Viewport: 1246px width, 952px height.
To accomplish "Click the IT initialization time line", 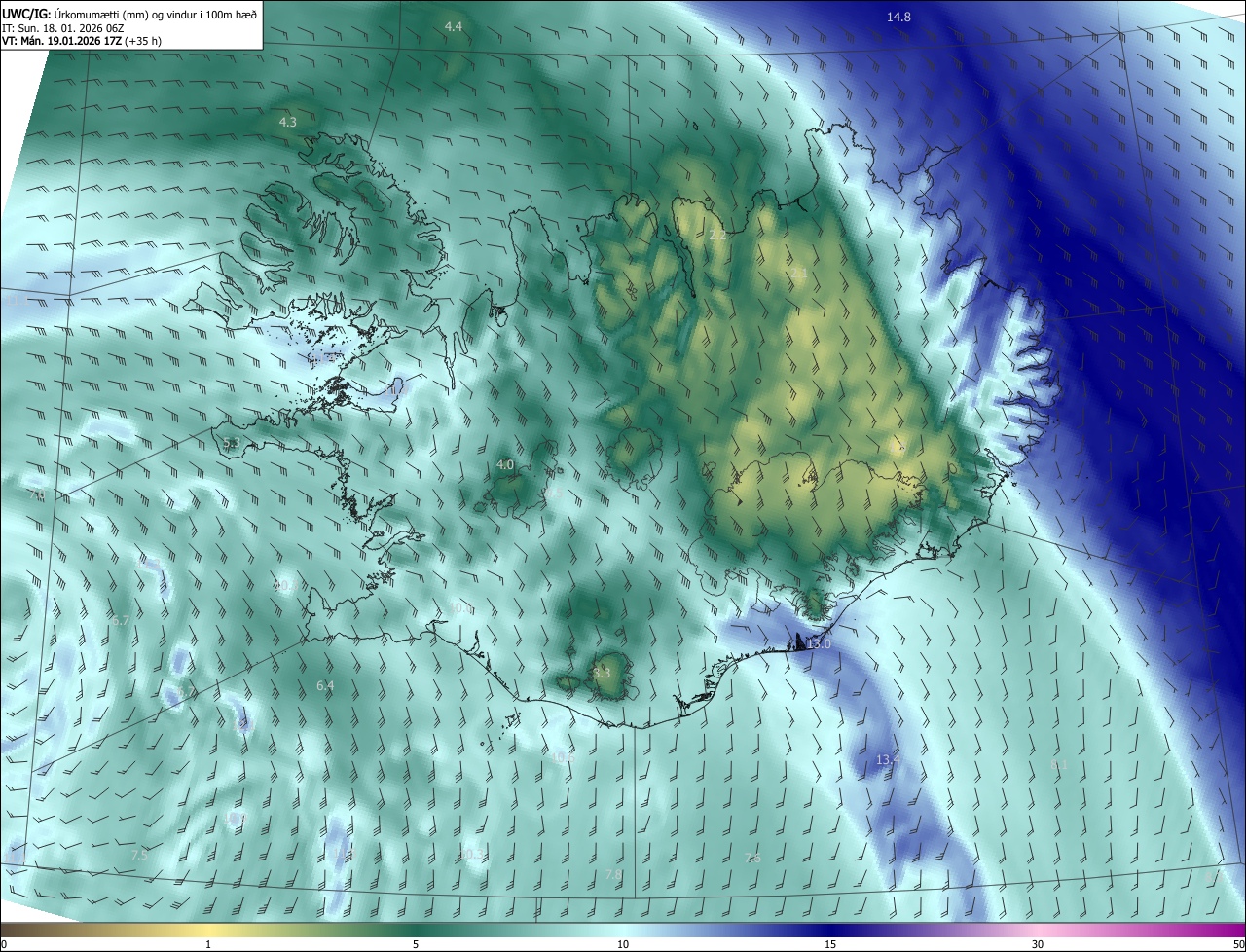I will (x=61, y=28).
